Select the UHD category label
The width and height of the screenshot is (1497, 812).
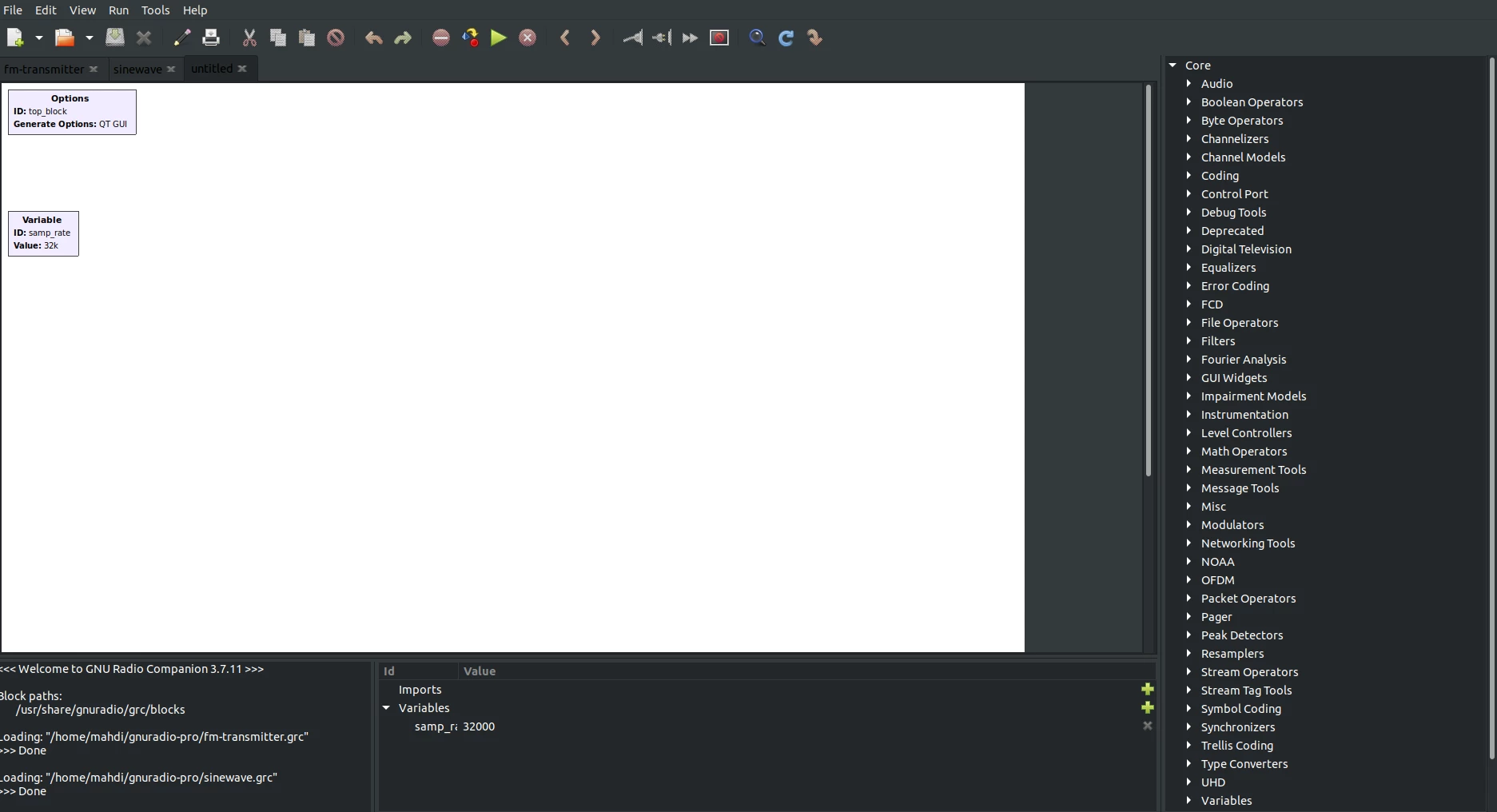point(1212,782)
